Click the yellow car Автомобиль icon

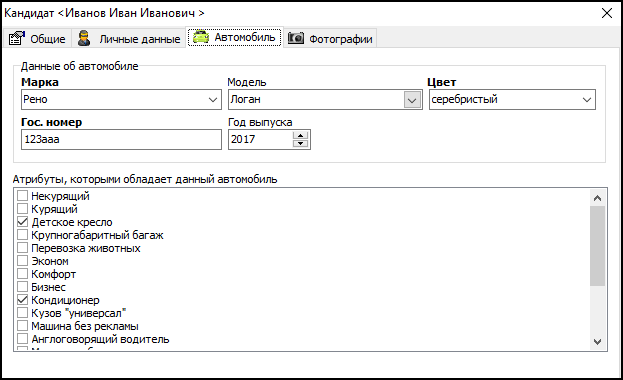pos(201,37)
